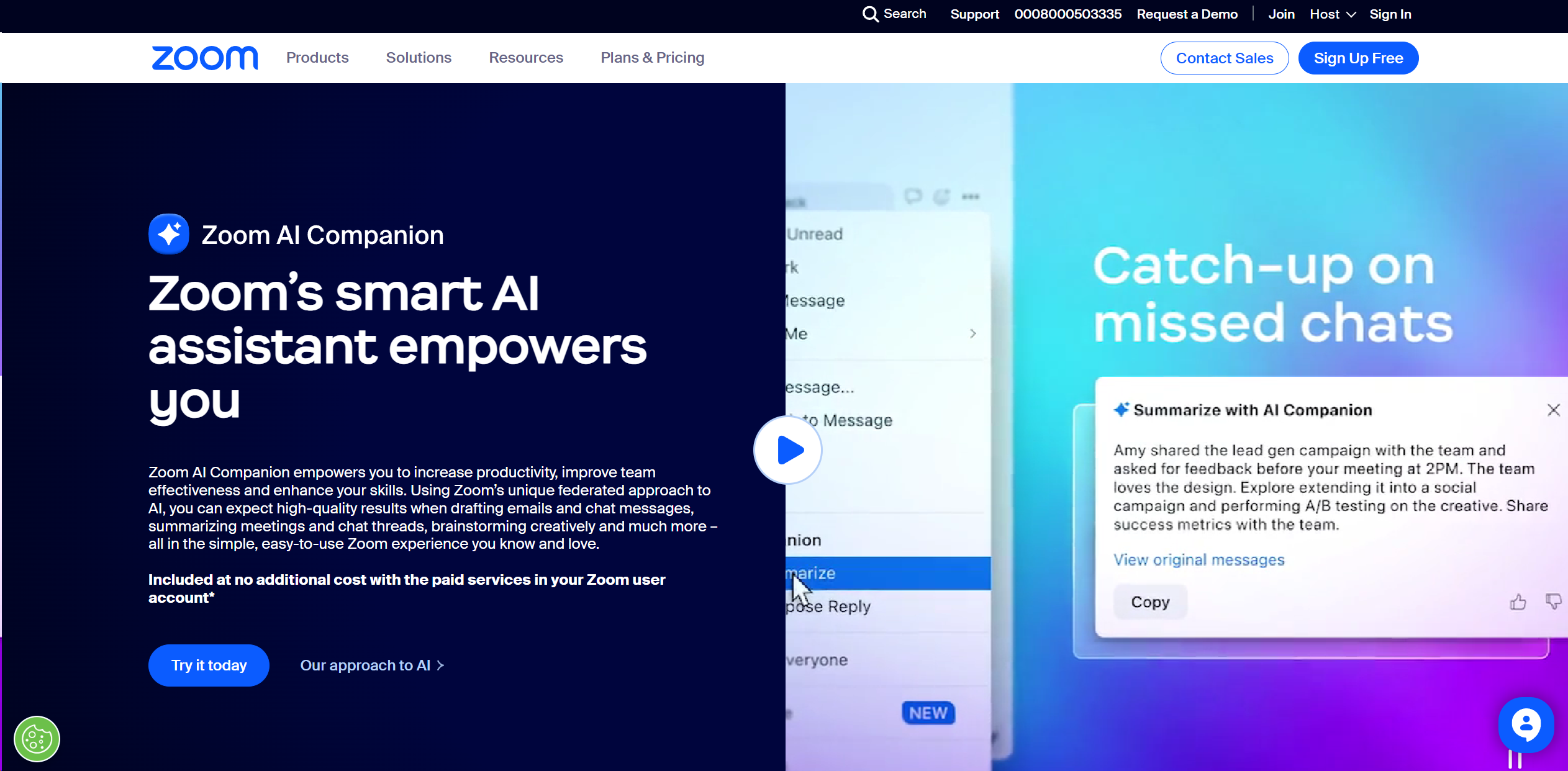Image resolution: width=1568 pixels, height=771 pixels.
Task: Select Plans and Pricing menu item
Action: pyautogui.click(x=652, y=57)
